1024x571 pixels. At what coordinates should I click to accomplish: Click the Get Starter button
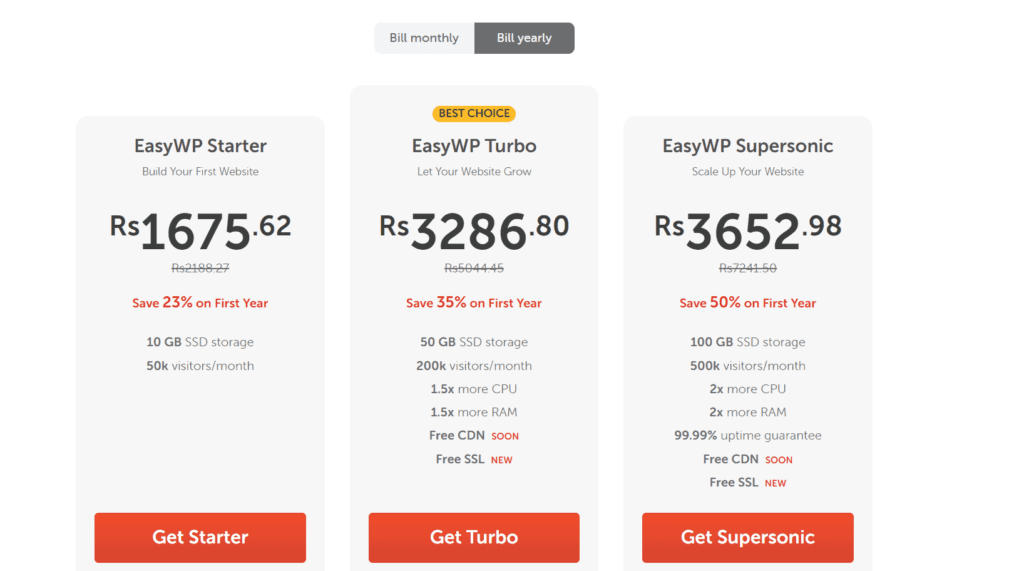click(x=200, y=537)
